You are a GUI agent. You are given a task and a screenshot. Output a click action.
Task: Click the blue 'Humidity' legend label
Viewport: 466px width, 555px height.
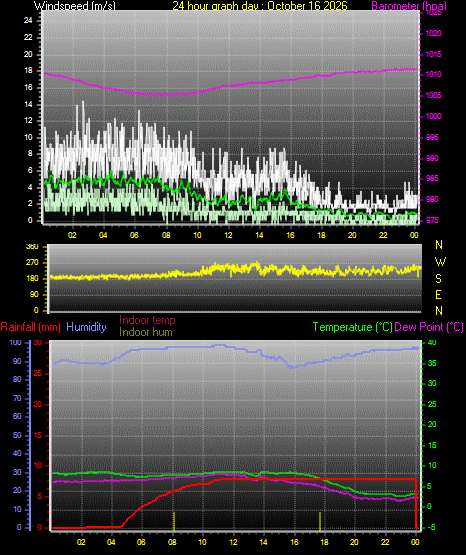(x=86, y=327)
